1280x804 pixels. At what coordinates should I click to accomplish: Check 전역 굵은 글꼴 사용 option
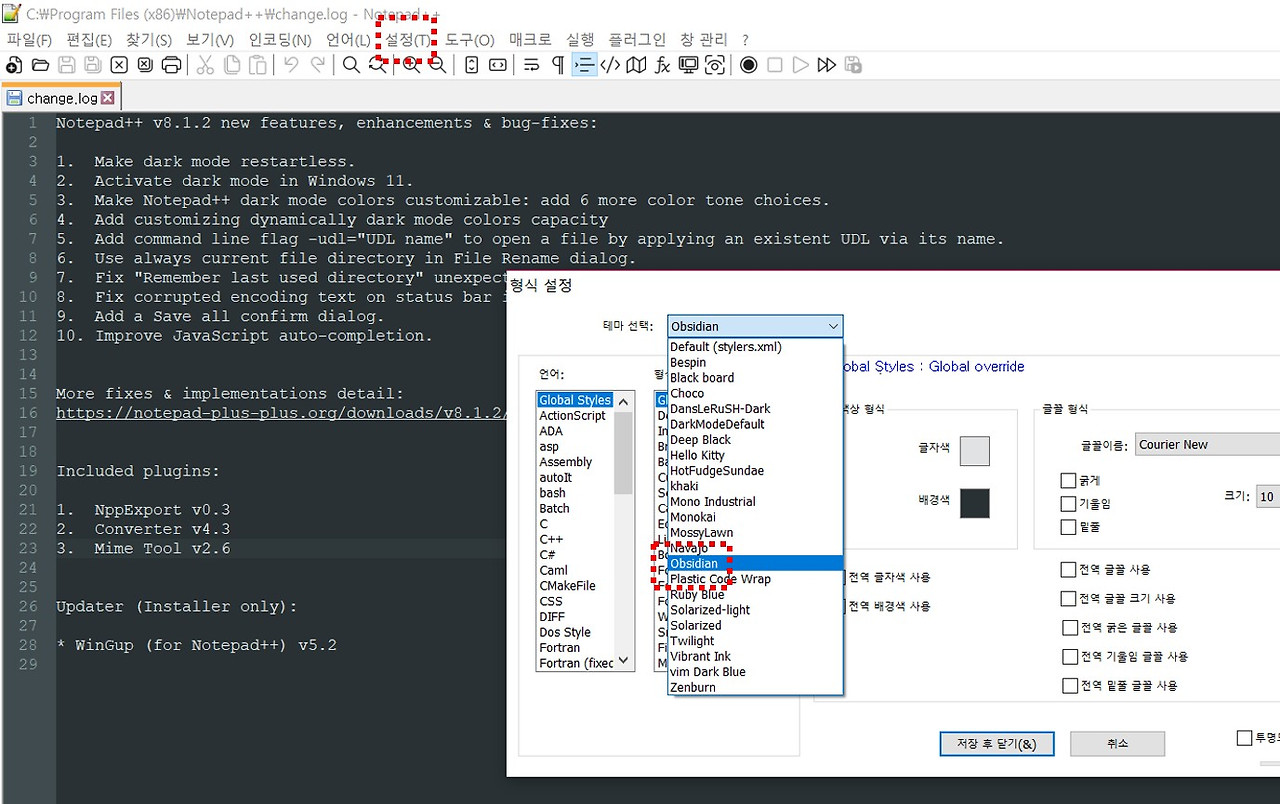pyautogui.click(x=1070, y=628)
